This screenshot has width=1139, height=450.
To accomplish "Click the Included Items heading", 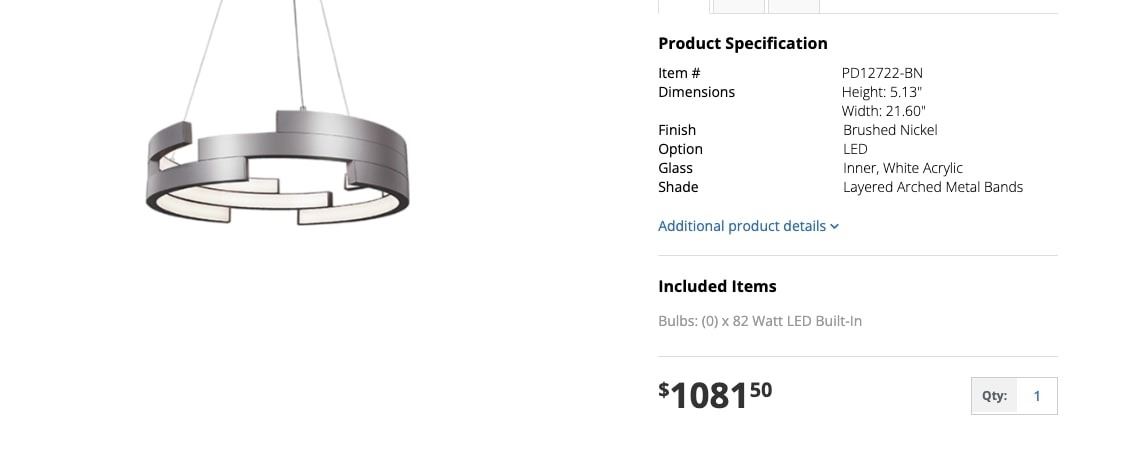I will click(x=717, y=286).
